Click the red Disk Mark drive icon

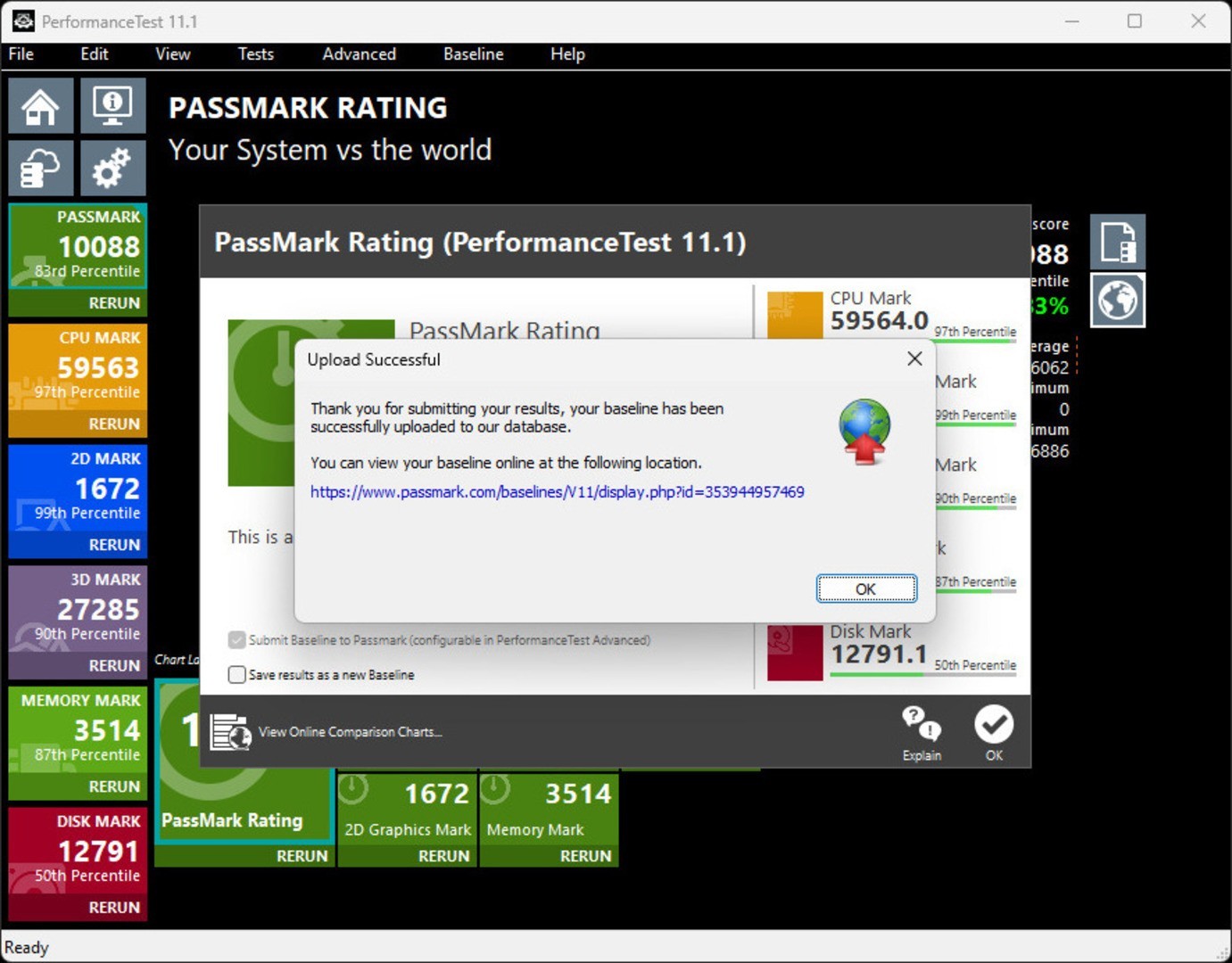795,653
